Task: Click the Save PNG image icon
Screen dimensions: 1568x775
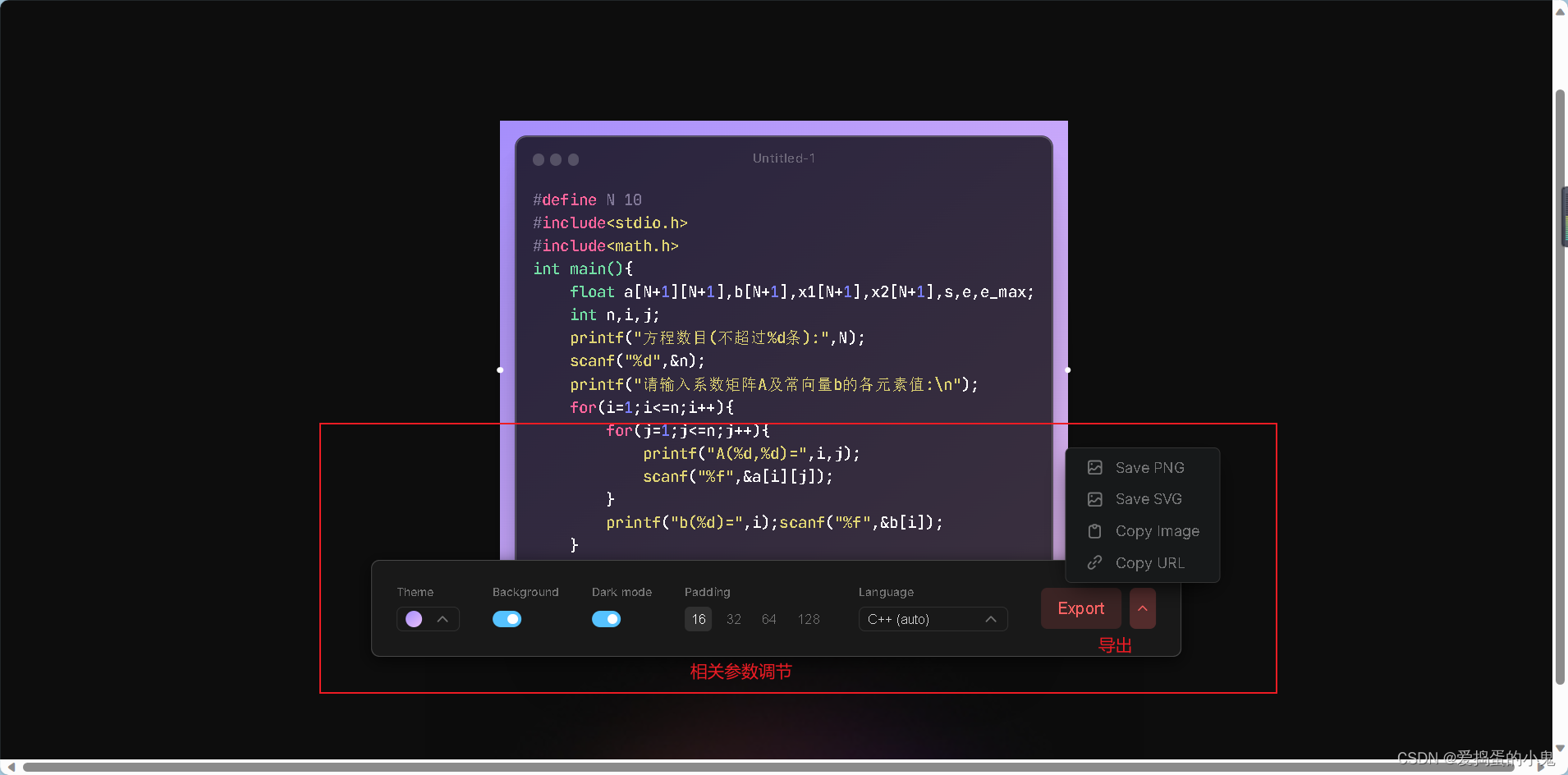Action: (1094, 467)
